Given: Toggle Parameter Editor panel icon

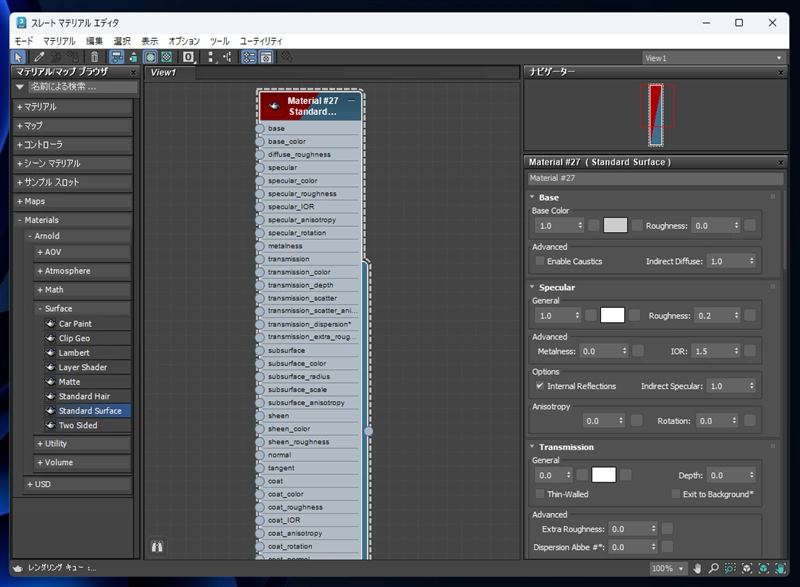Looking at the screenshot, I should (266, 57).
